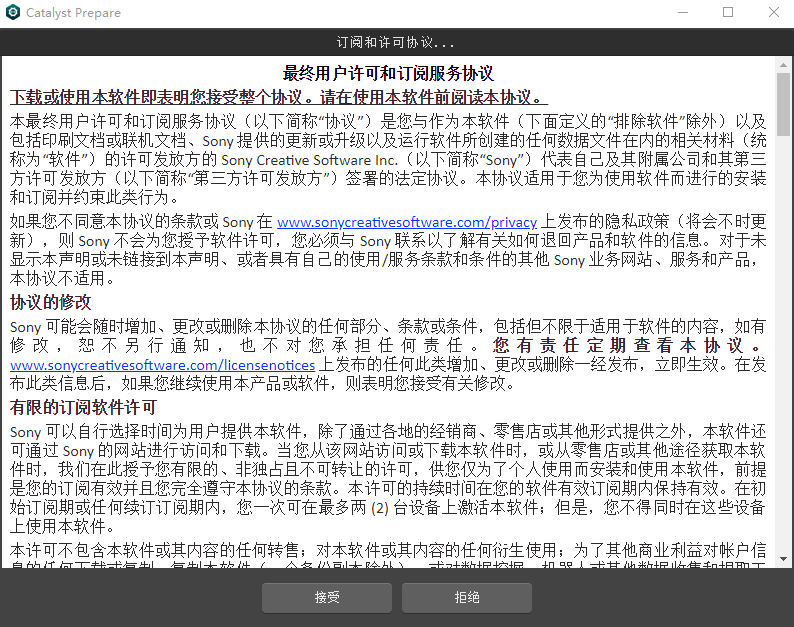
Task: Click the Catalyst Prepare app icon
Action: click(13, 12)
